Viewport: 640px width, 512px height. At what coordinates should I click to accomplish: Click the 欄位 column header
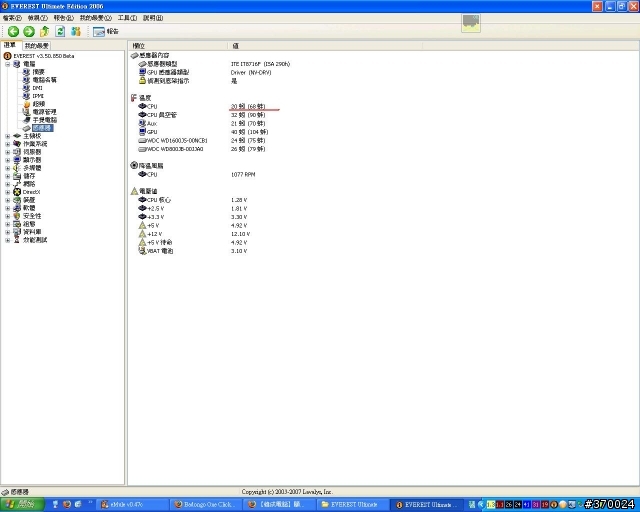(x=178, y=46)
